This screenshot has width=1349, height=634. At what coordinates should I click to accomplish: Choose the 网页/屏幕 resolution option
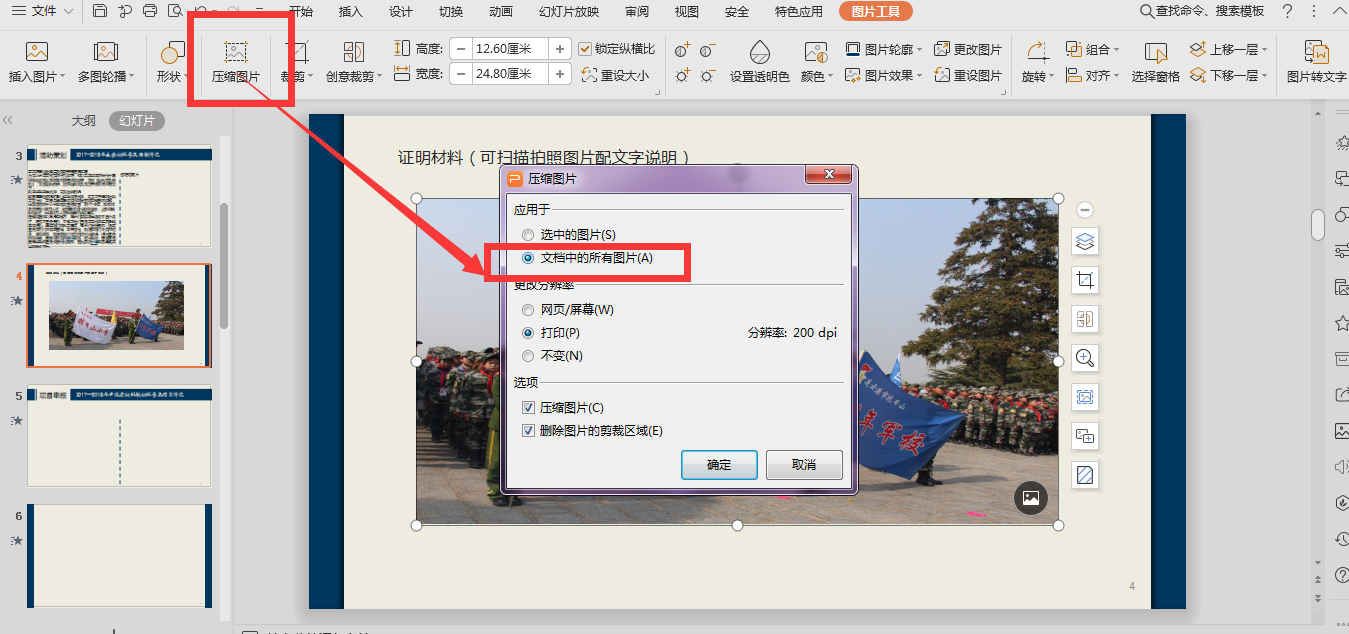529,310
